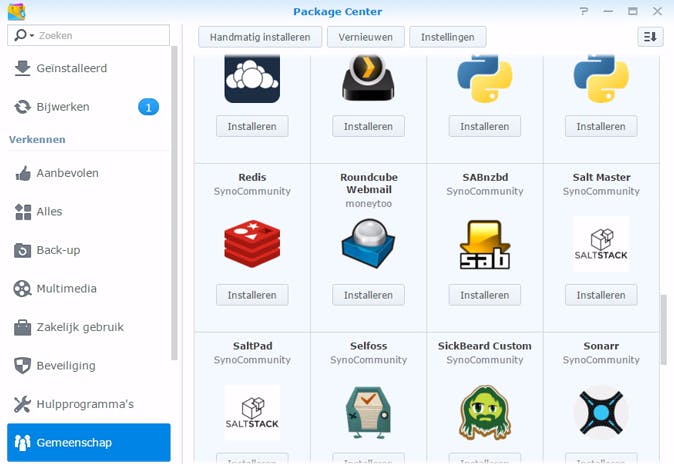Select the Back-up category
Screen dimensions: 674x464
89,250
